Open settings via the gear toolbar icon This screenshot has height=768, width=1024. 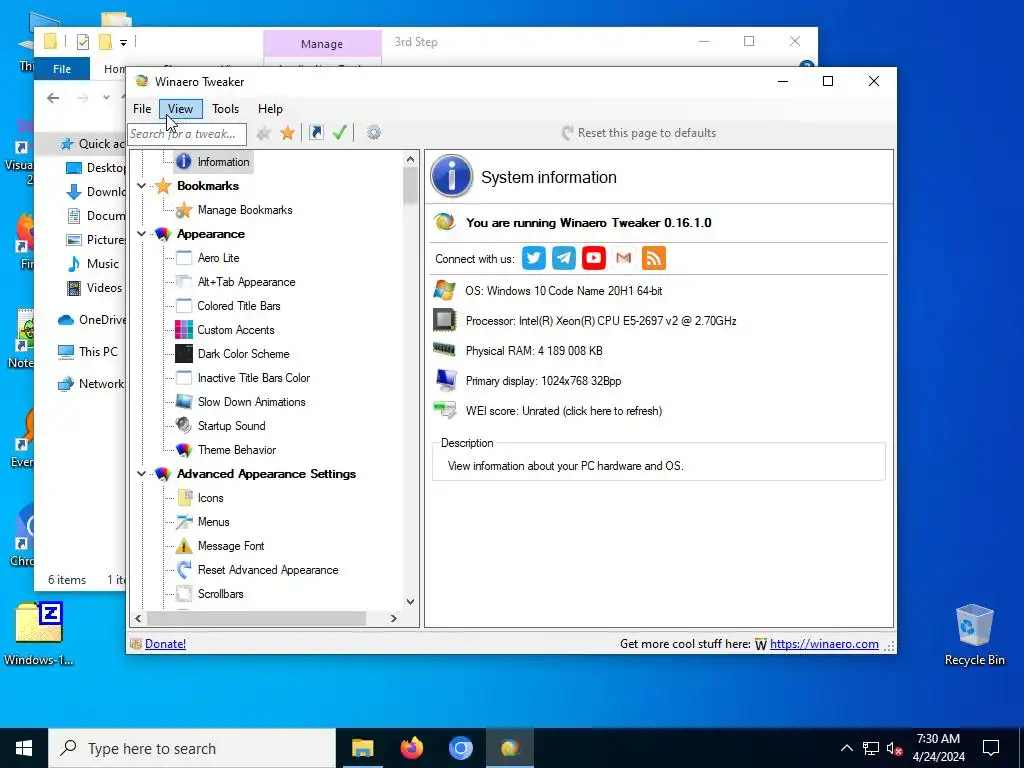click(374, 133)
